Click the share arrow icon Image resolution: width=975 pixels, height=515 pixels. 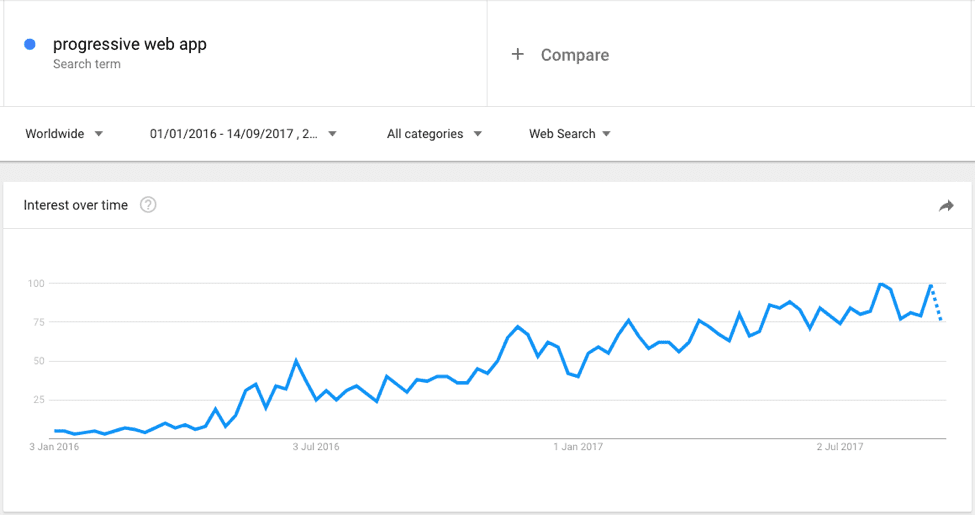coord(946,206)
